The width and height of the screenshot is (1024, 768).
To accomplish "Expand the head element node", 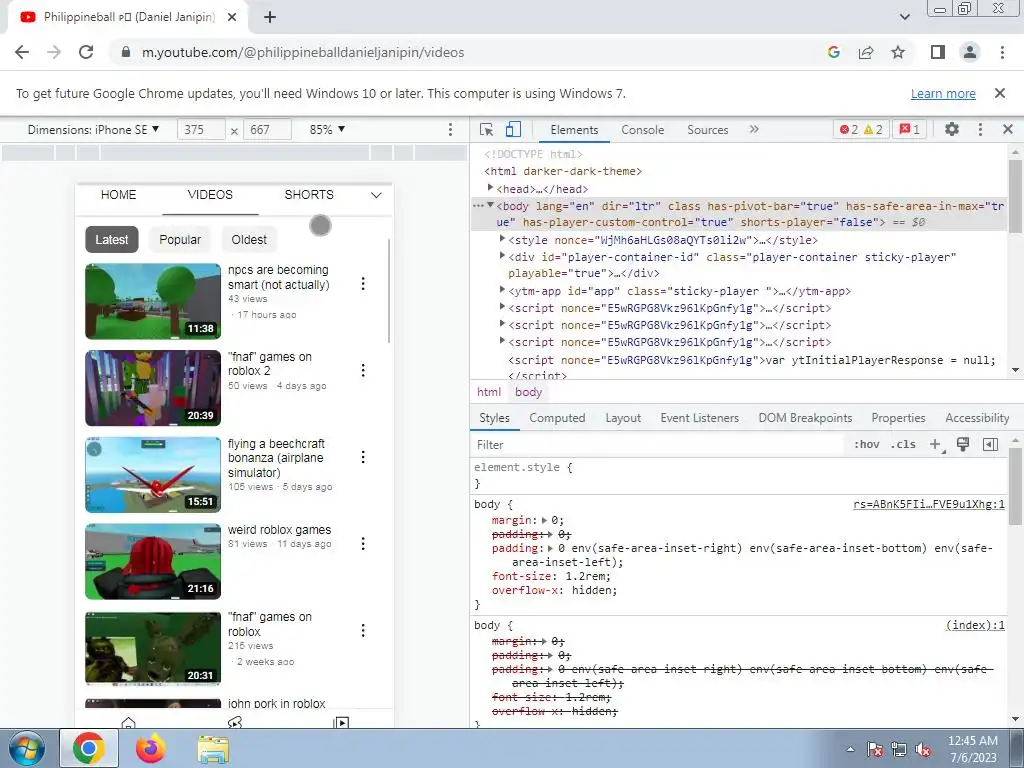I will (490, 188).
